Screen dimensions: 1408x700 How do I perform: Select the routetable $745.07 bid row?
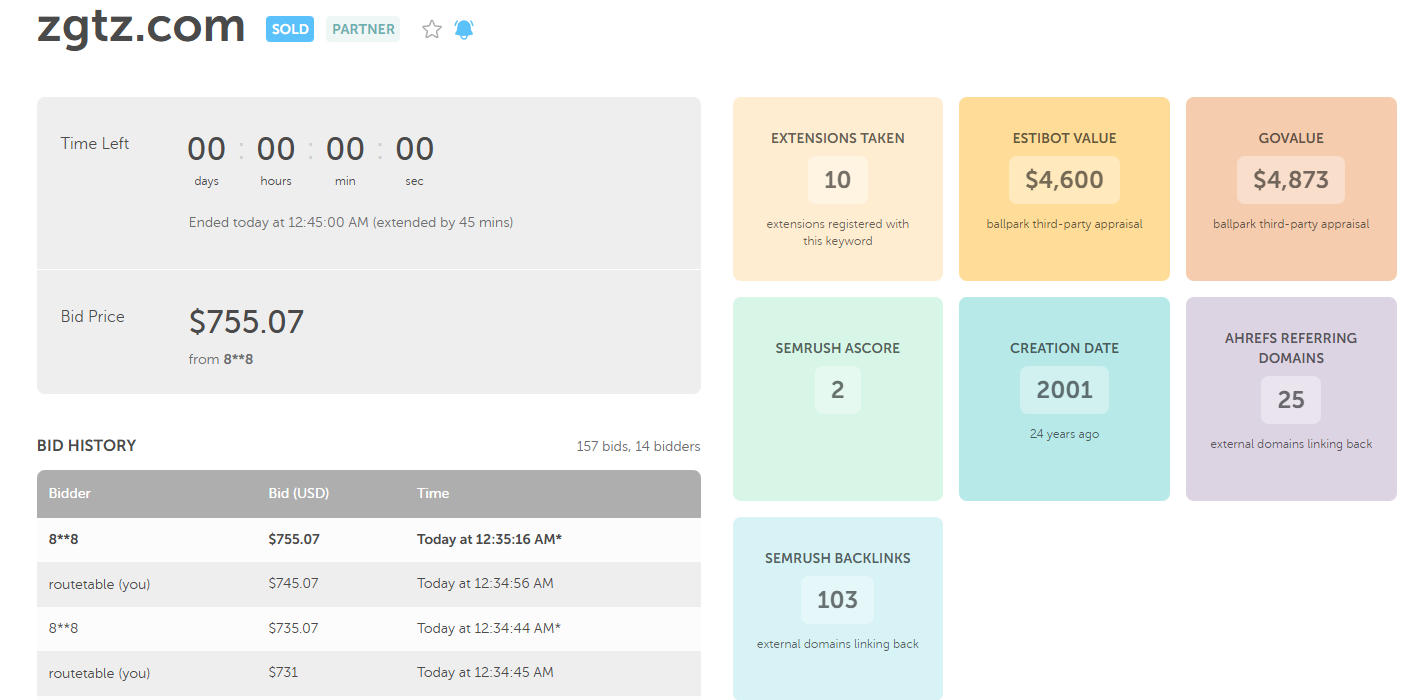coord(368,583)
